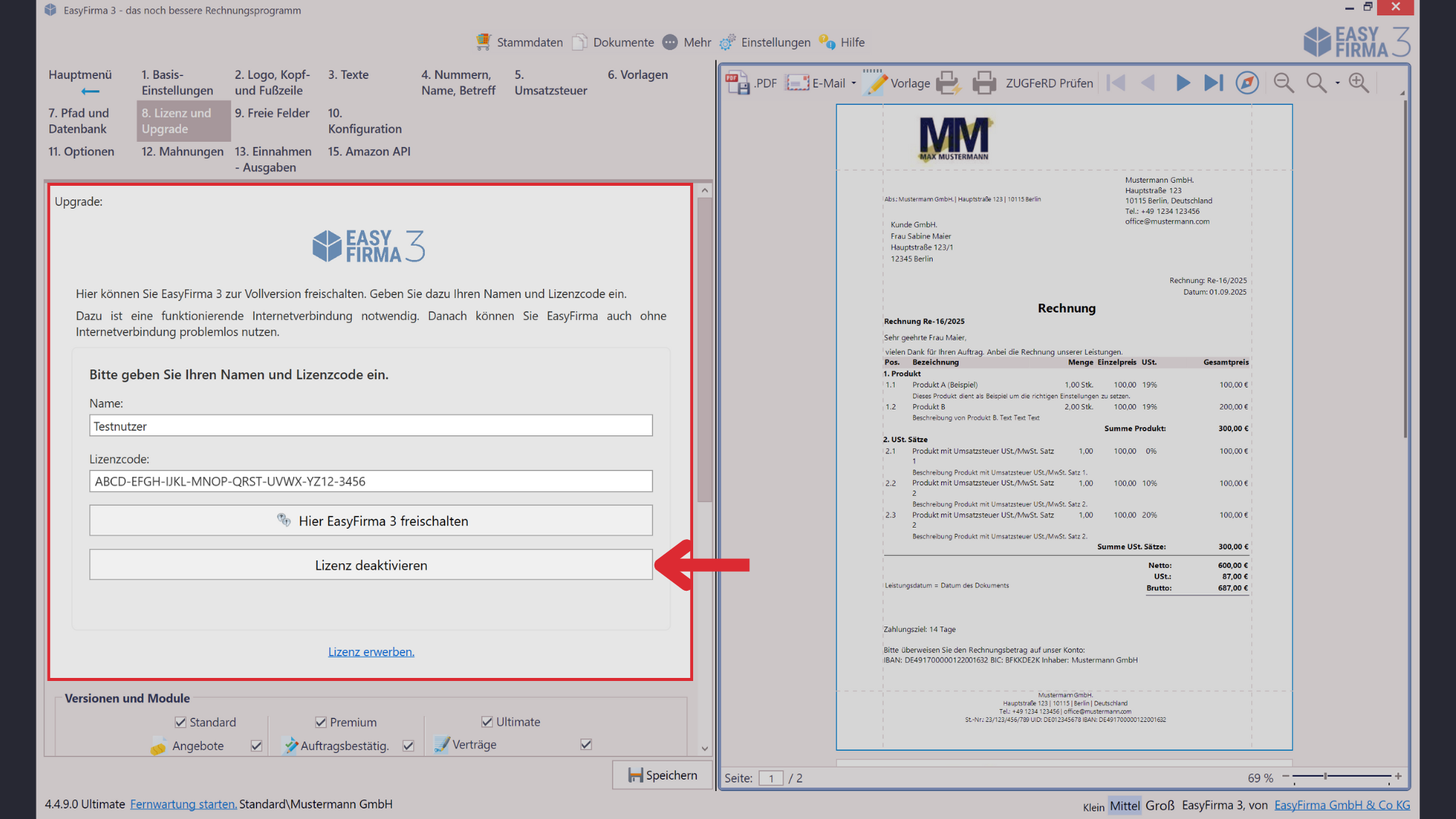Open the E-Mail dropdown arrow
This screenshot has height=819, width=1456.
click(854, 83)
